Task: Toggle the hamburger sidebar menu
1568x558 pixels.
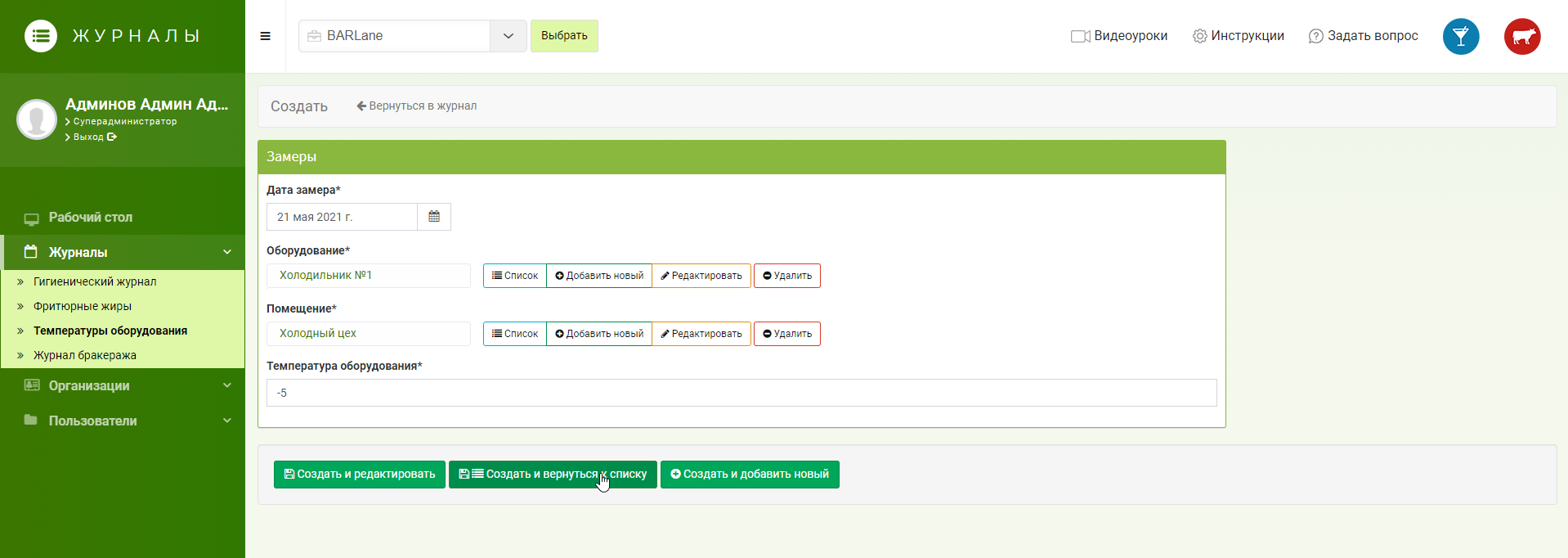Action: pos(265,36)
